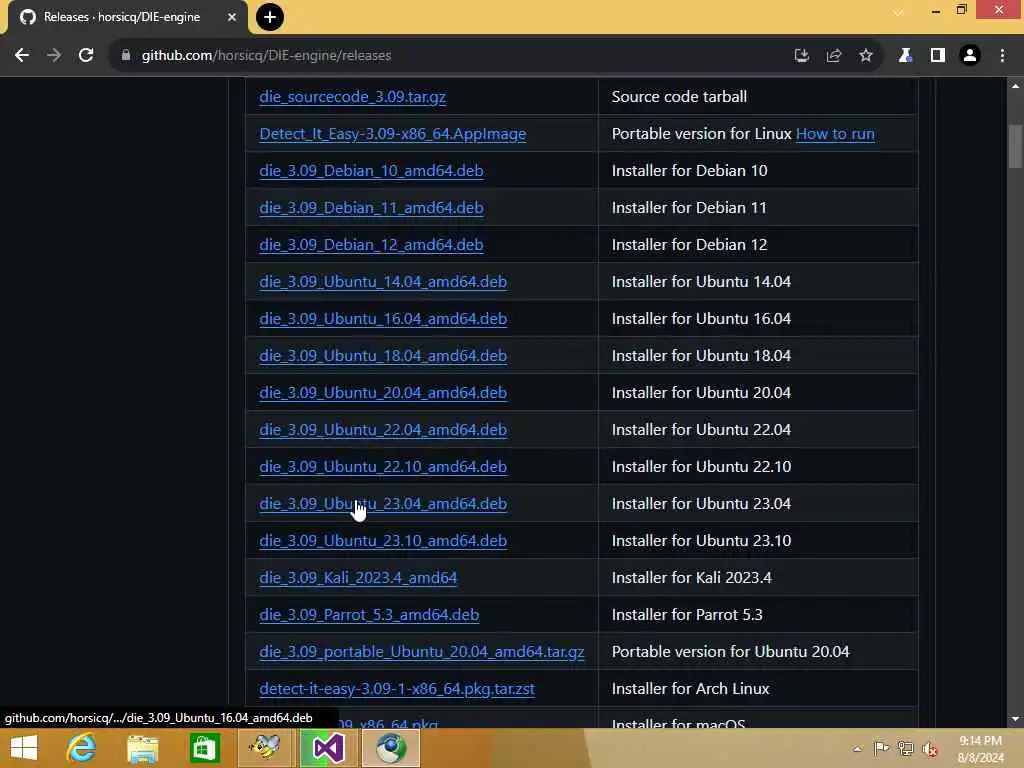Select the text Installer for Kali 2023.4
1024x768 pixels.
[692, 578]
